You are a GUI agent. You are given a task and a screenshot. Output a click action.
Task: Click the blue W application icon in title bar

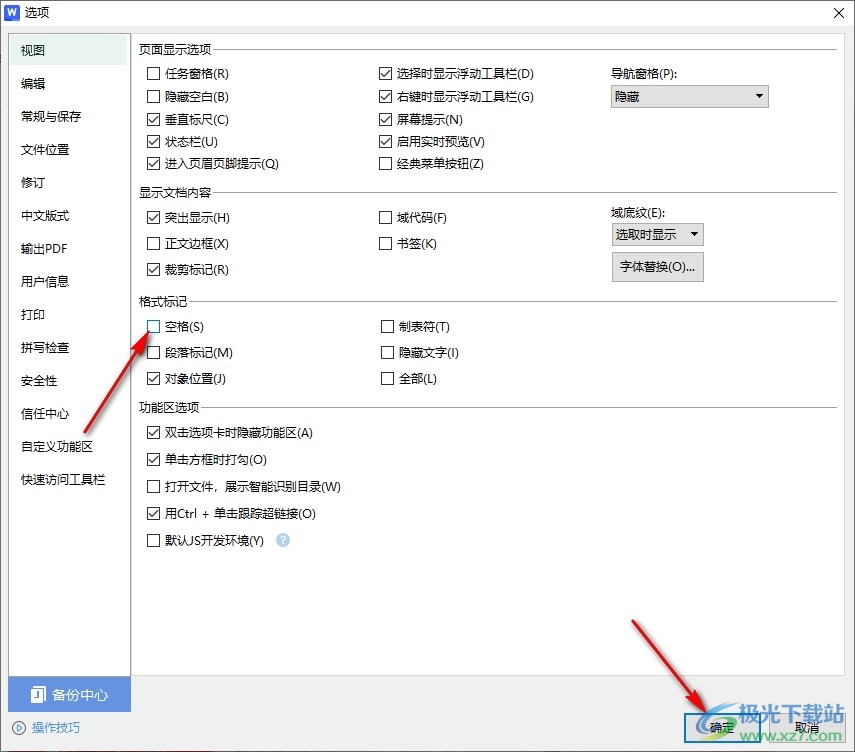(x=11, y=13)
